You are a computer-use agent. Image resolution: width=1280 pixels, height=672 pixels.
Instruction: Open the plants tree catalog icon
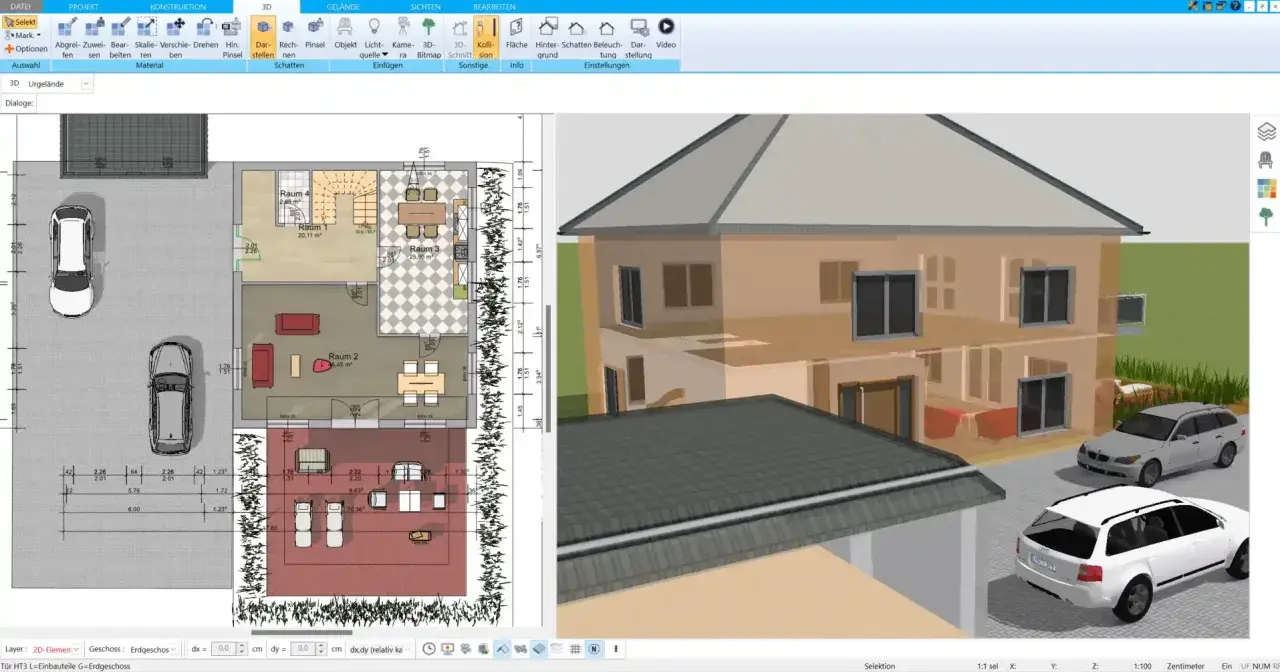[1266, 216]
